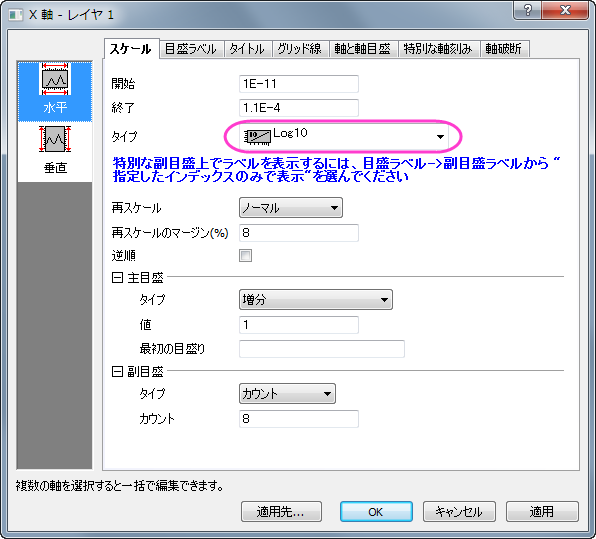Click the 最初の目盛り input field
596x539 pixels.
click(322, 349)
